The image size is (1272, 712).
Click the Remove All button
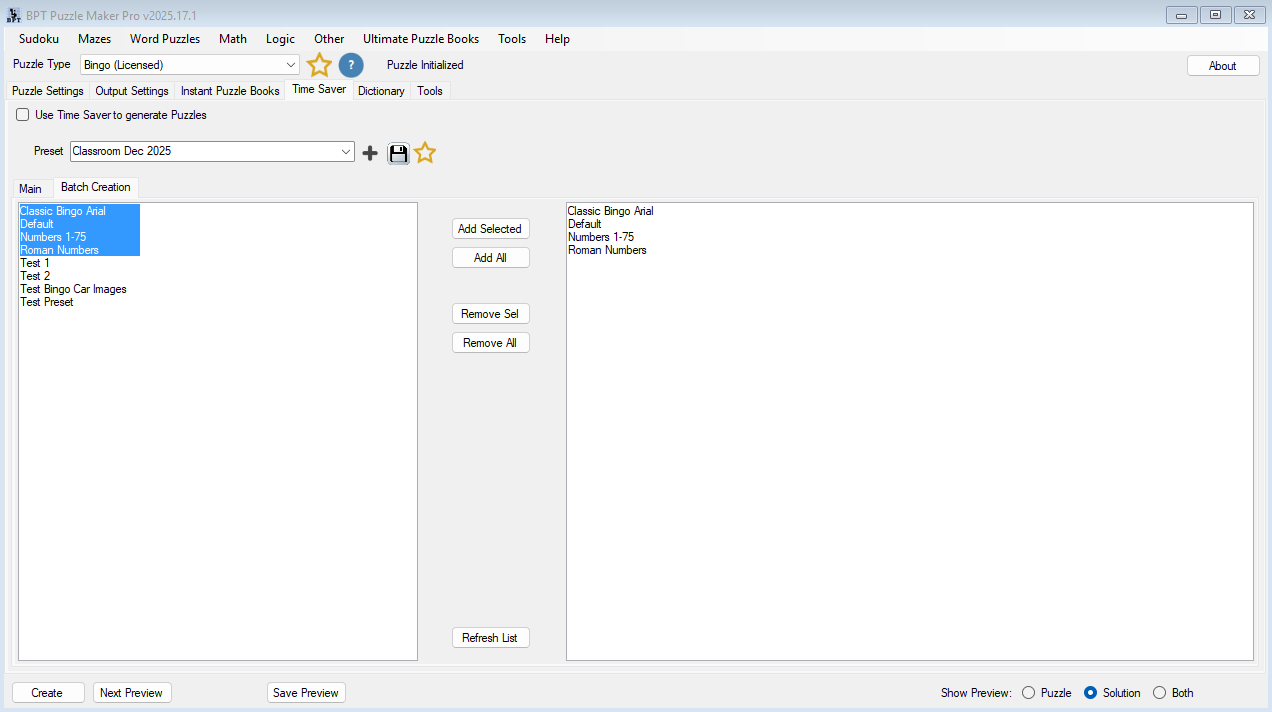pyautogui.click(x=490, y=343)
